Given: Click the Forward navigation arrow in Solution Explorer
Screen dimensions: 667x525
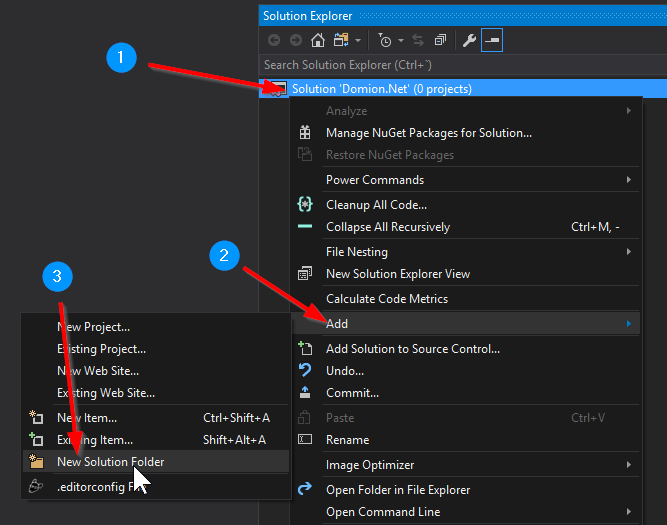Looking at the screenshot, I should pos(296,40).
